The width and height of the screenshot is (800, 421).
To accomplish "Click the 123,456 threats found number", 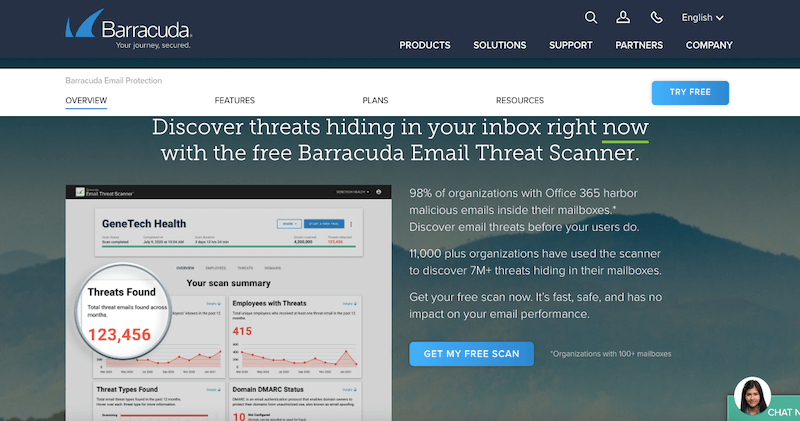I will pyautogui.click(x=119, y=335).
